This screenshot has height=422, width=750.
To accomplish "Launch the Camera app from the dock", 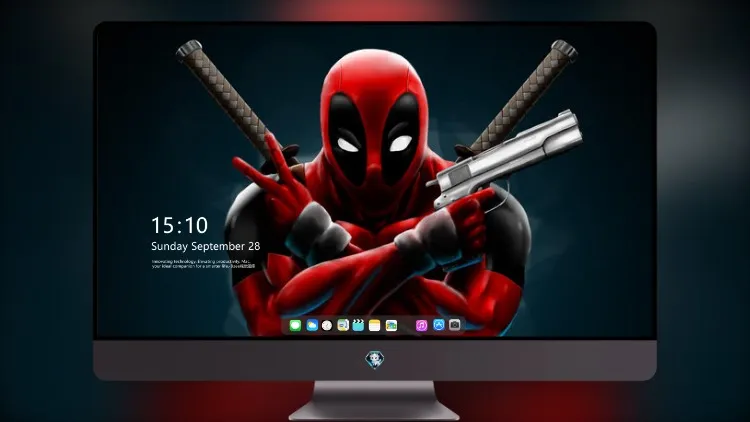I will point(455,325).
